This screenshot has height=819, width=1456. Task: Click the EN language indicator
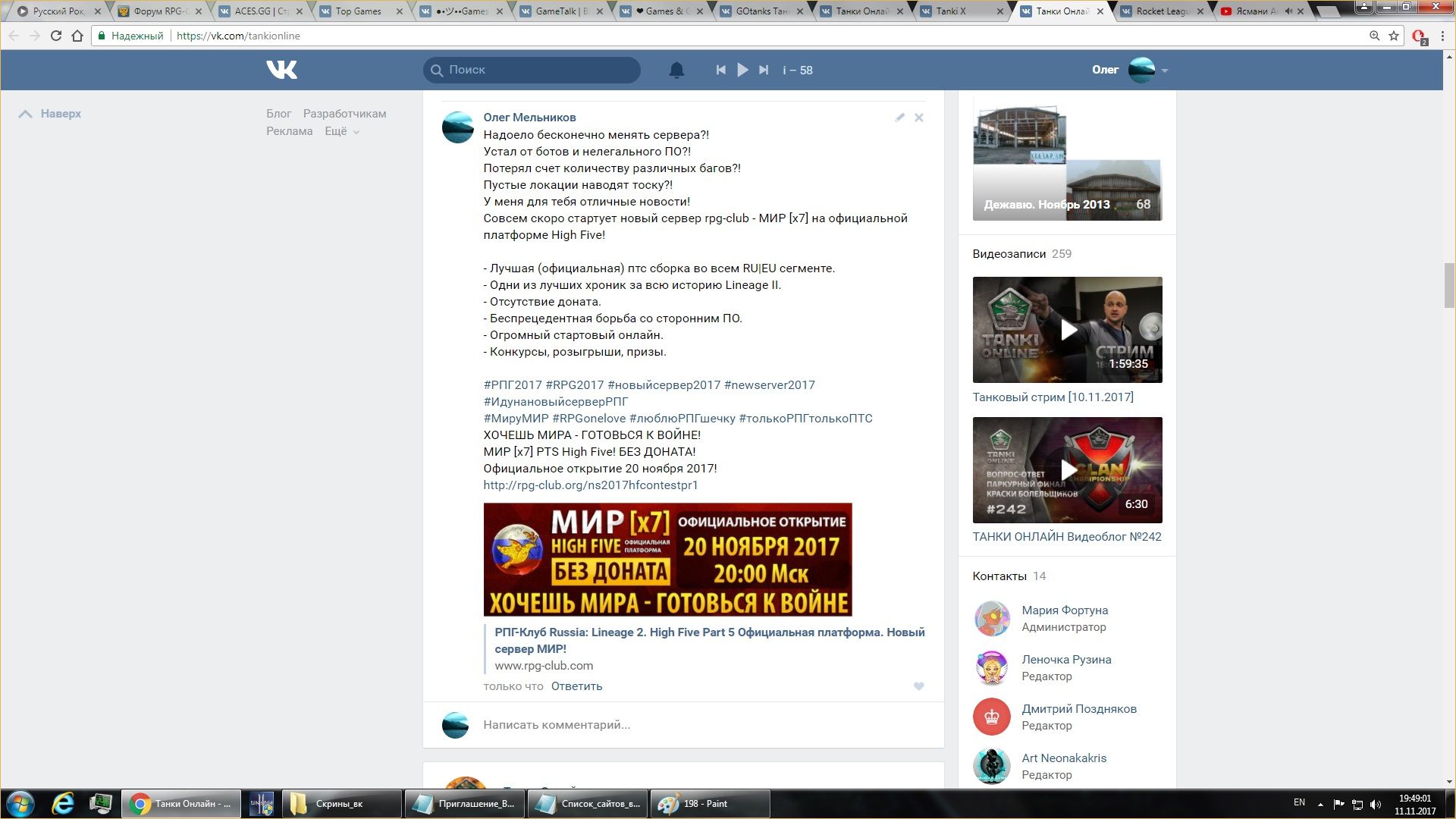[x=1299, y=802]
